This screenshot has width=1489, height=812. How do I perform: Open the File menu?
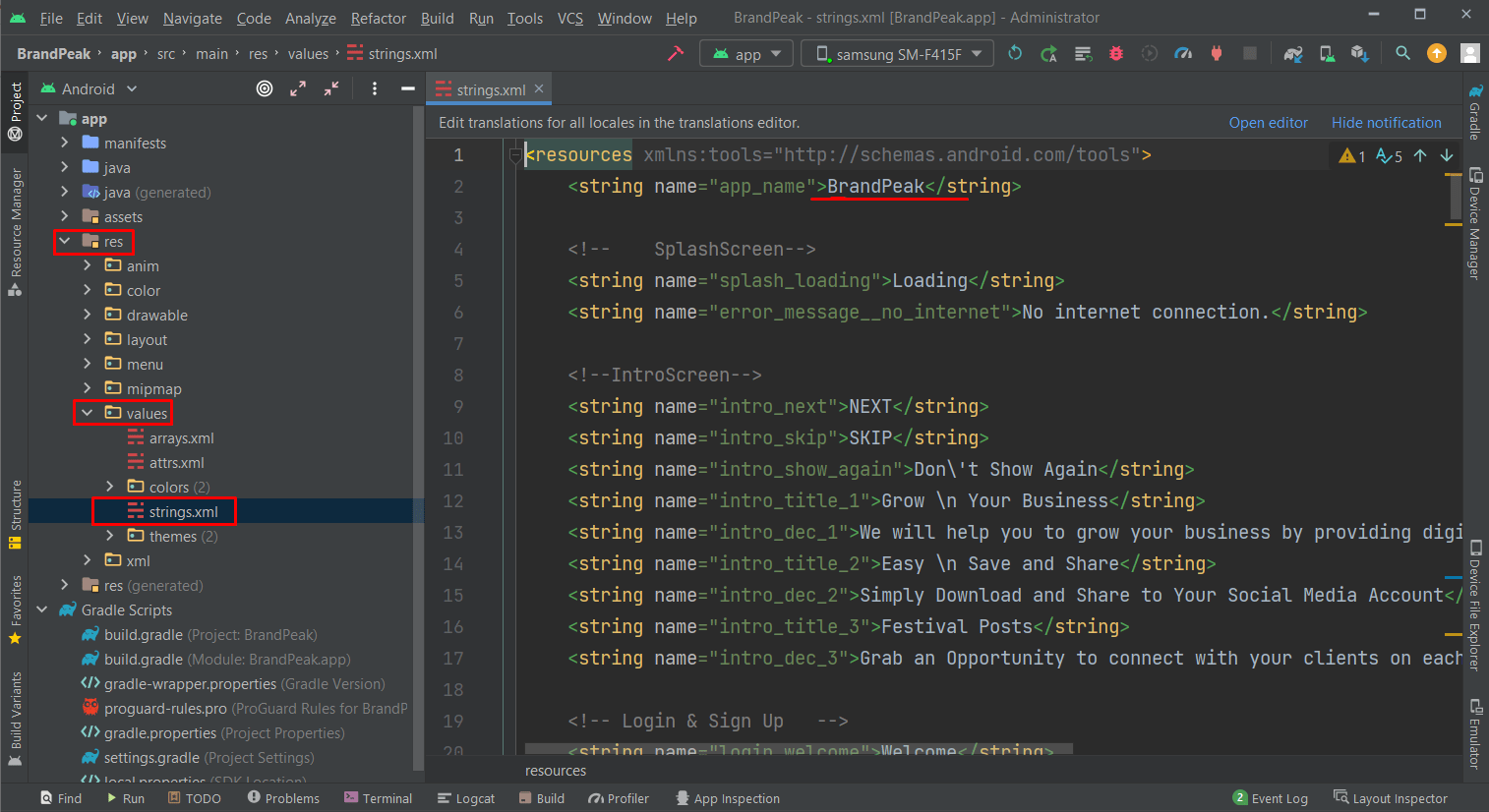pyautogui.click(x=51, y=18)
